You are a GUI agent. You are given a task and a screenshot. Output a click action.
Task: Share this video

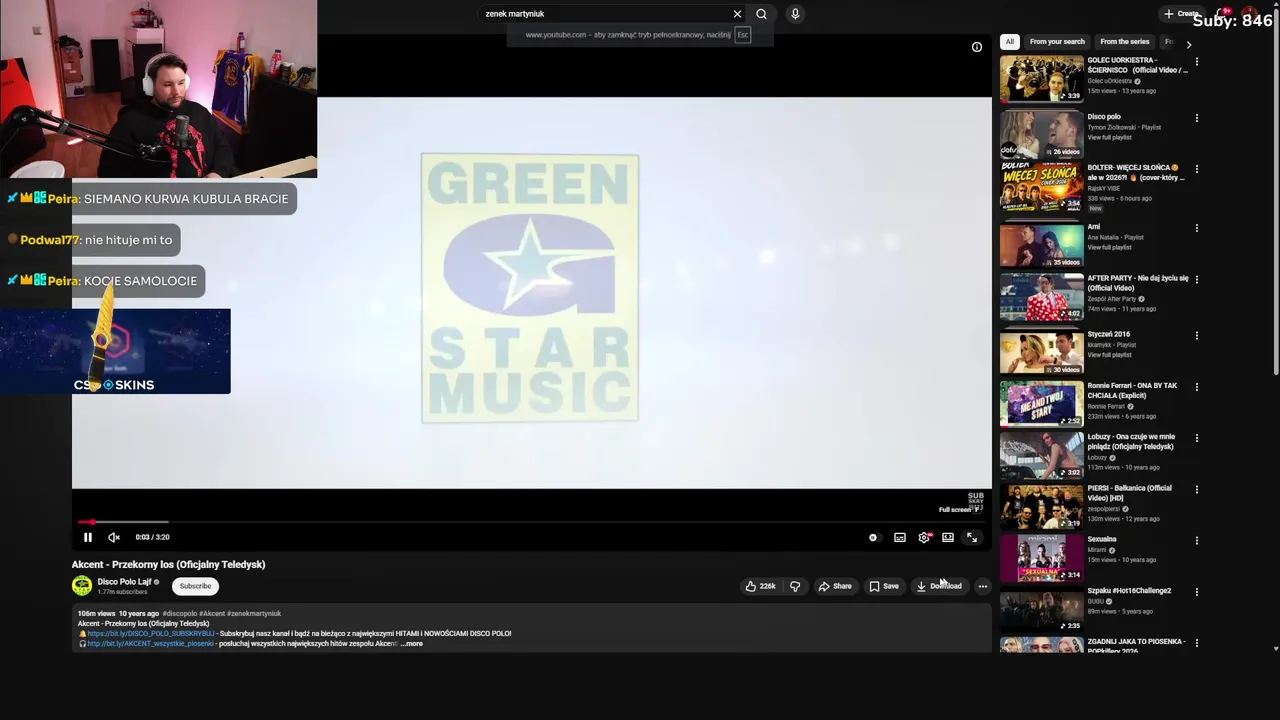pyautogui.click(x=835, y=586)
